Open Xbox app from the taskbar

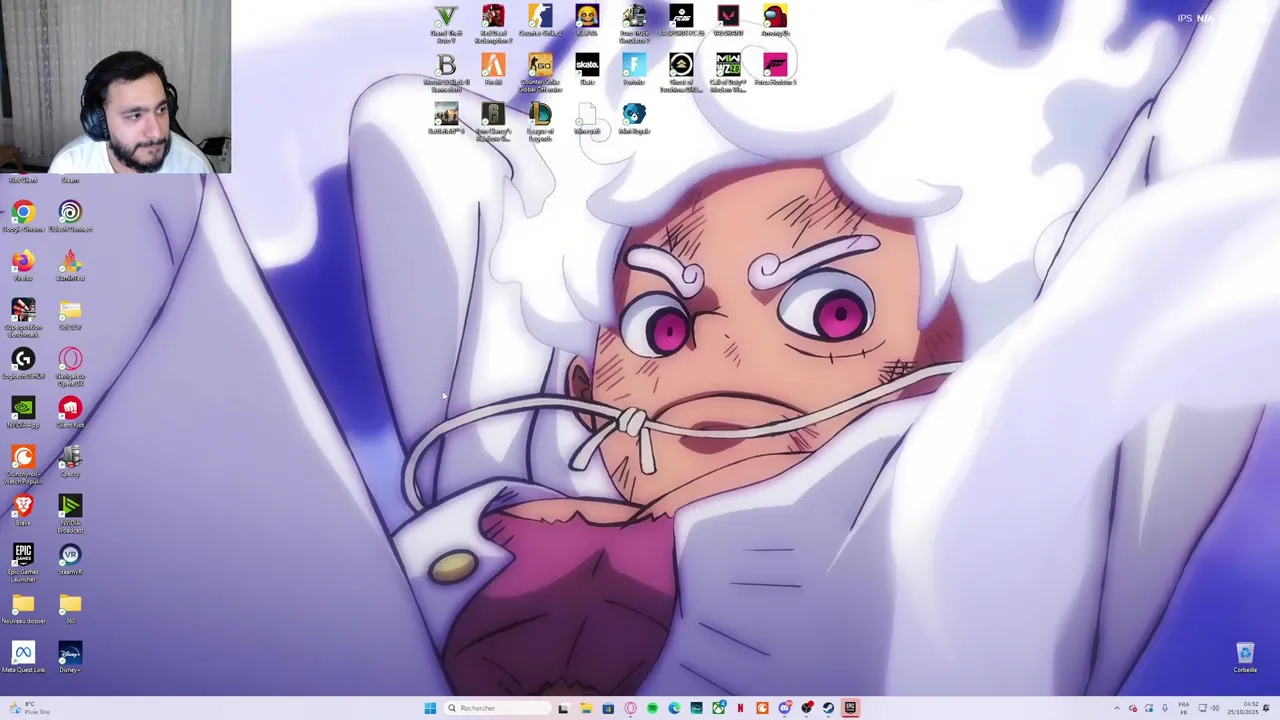(719, 708)
